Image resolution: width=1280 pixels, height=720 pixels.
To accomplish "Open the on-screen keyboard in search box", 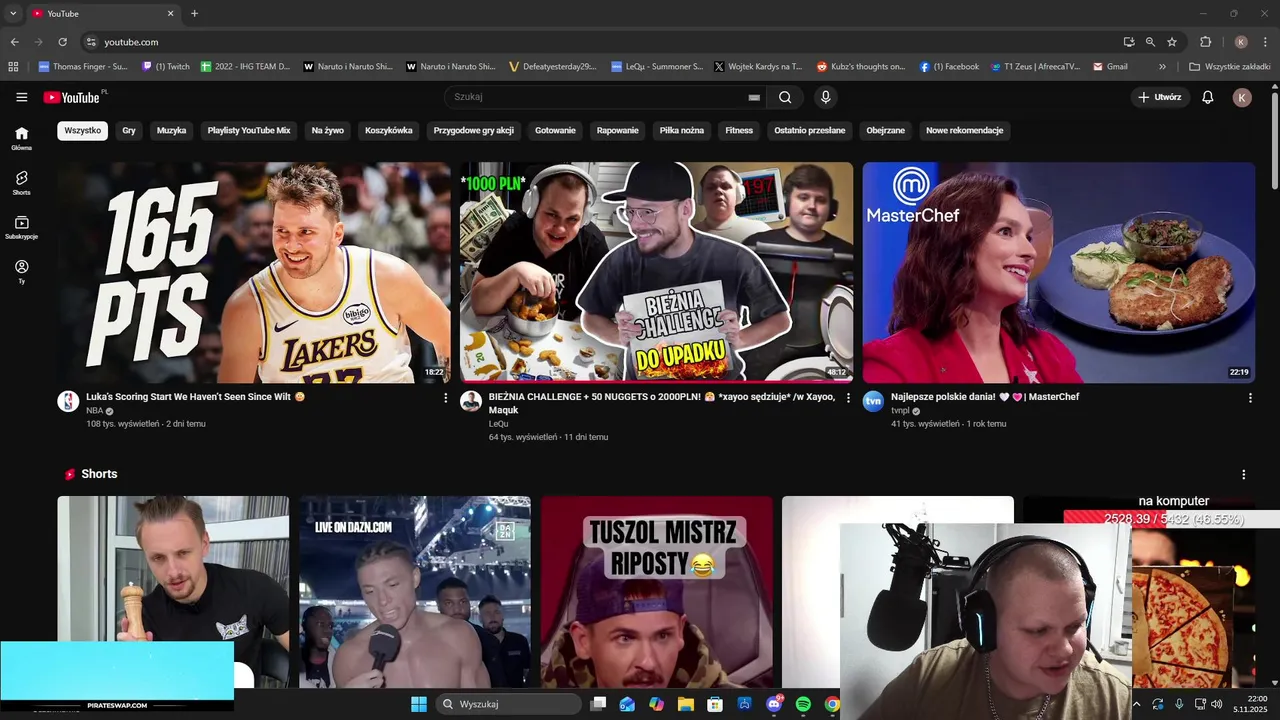I will [754, 97].
